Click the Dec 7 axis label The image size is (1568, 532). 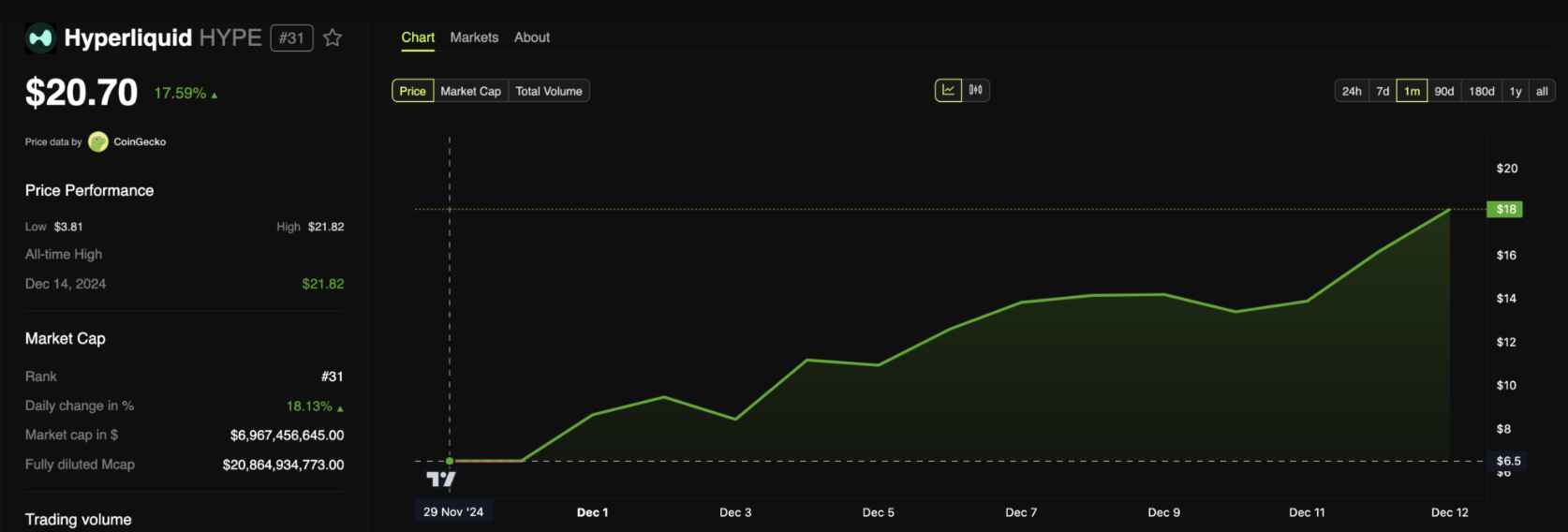(1021, 512)
